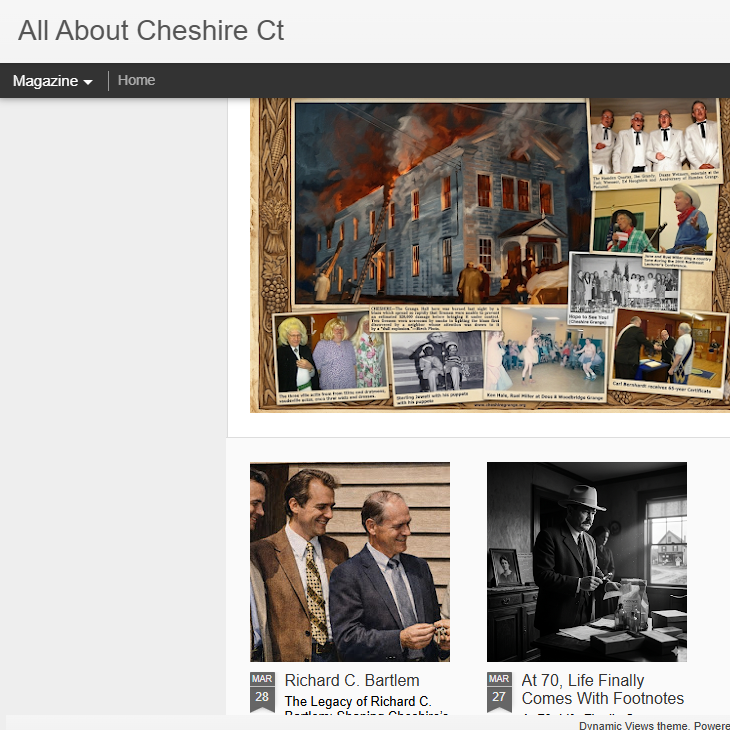Click the photo of two smiling men
Image resolution: width=730 pixels, height=730 pixels.
(350, 562)
